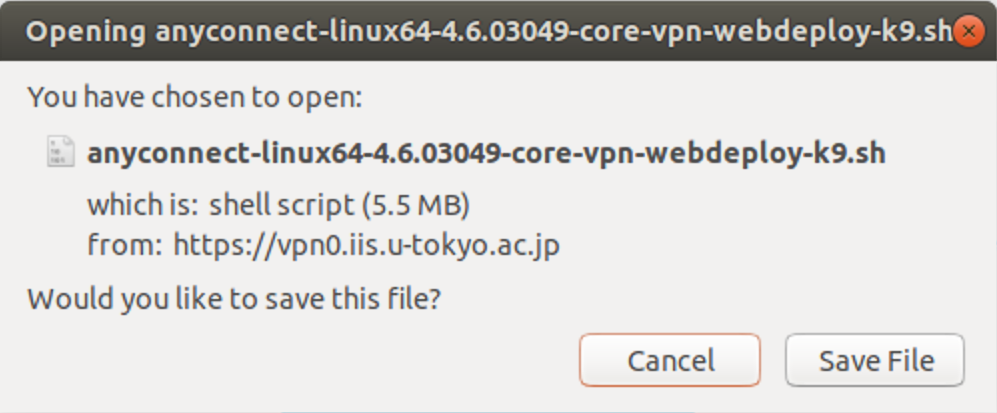Click the anyconnect file name in the title bar
This screenshot has width=997, height=413.
pos(554,32)
